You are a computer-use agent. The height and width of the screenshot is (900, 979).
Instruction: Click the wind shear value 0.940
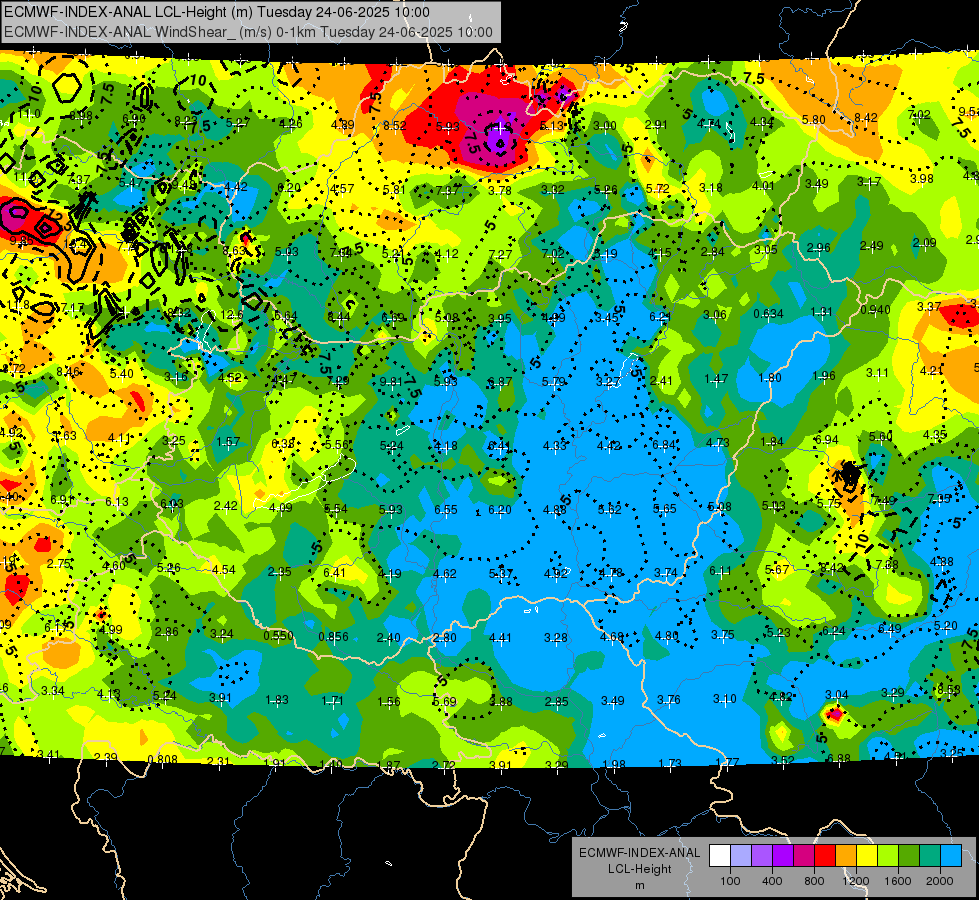[x=875, y=310]
